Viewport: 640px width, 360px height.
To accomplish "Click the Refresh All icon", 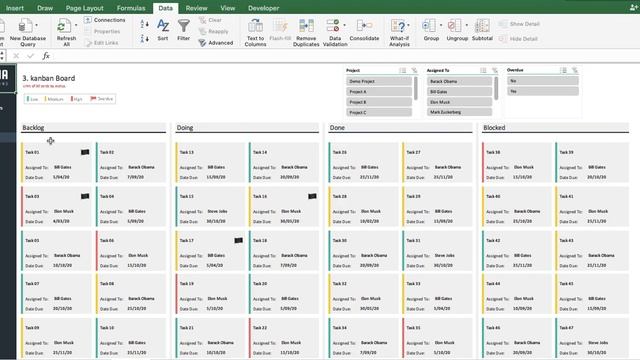I will 64,26.
